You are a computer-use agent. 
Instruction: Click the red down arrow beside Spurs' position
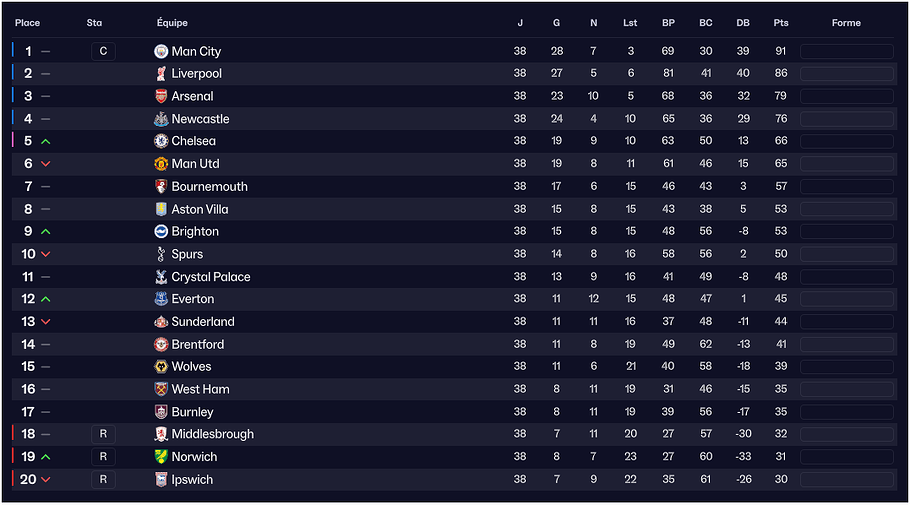click(46, 254)
